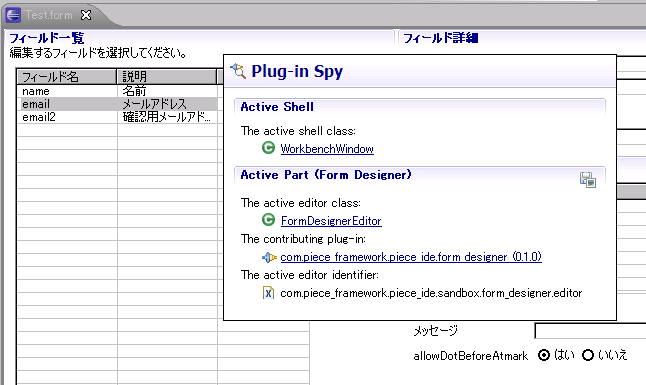Click the 説明 column header
Viewport: 646px width, 385px height.
(167, 77)
